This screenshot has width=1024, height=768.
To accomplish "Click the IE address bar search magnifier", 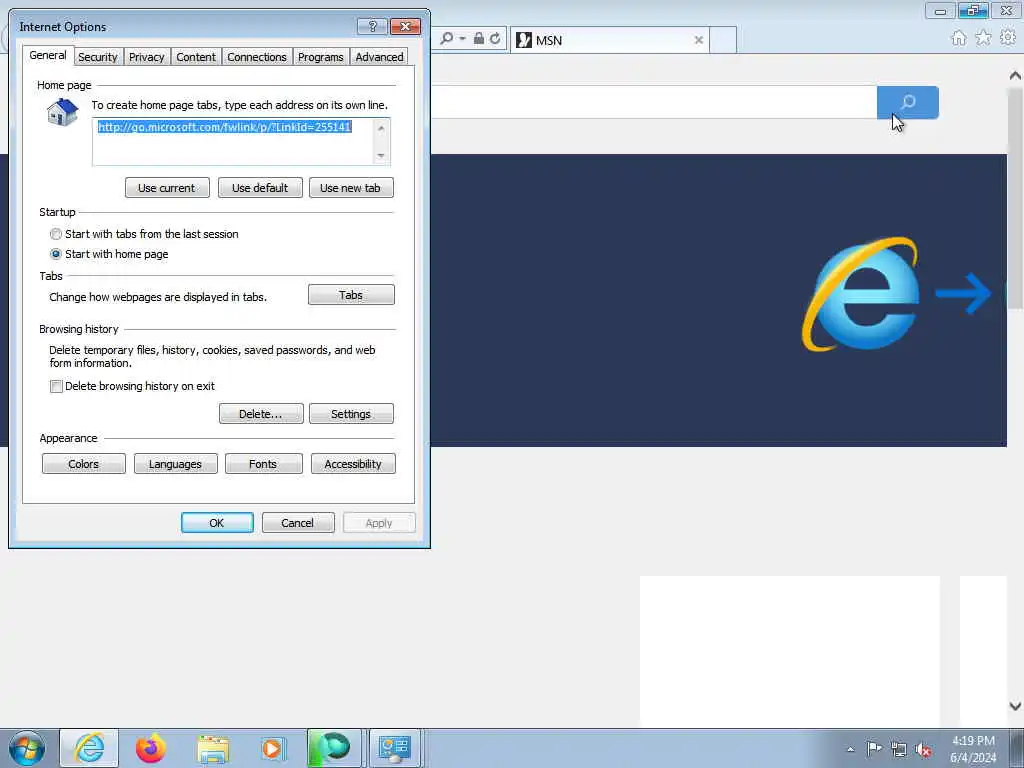I will pyautogui.click(x=447, y=39).
